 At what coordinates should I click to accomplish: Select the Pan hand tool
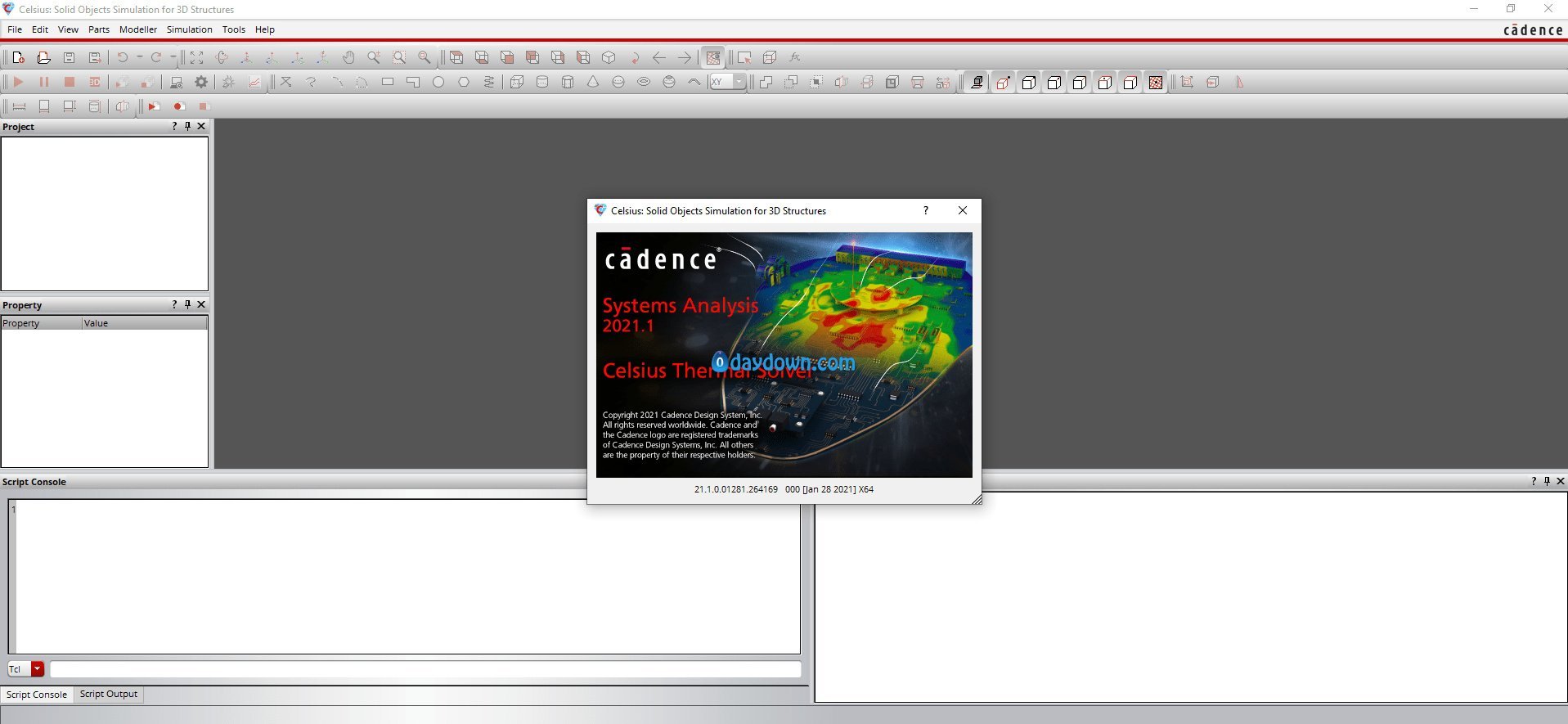348,57
